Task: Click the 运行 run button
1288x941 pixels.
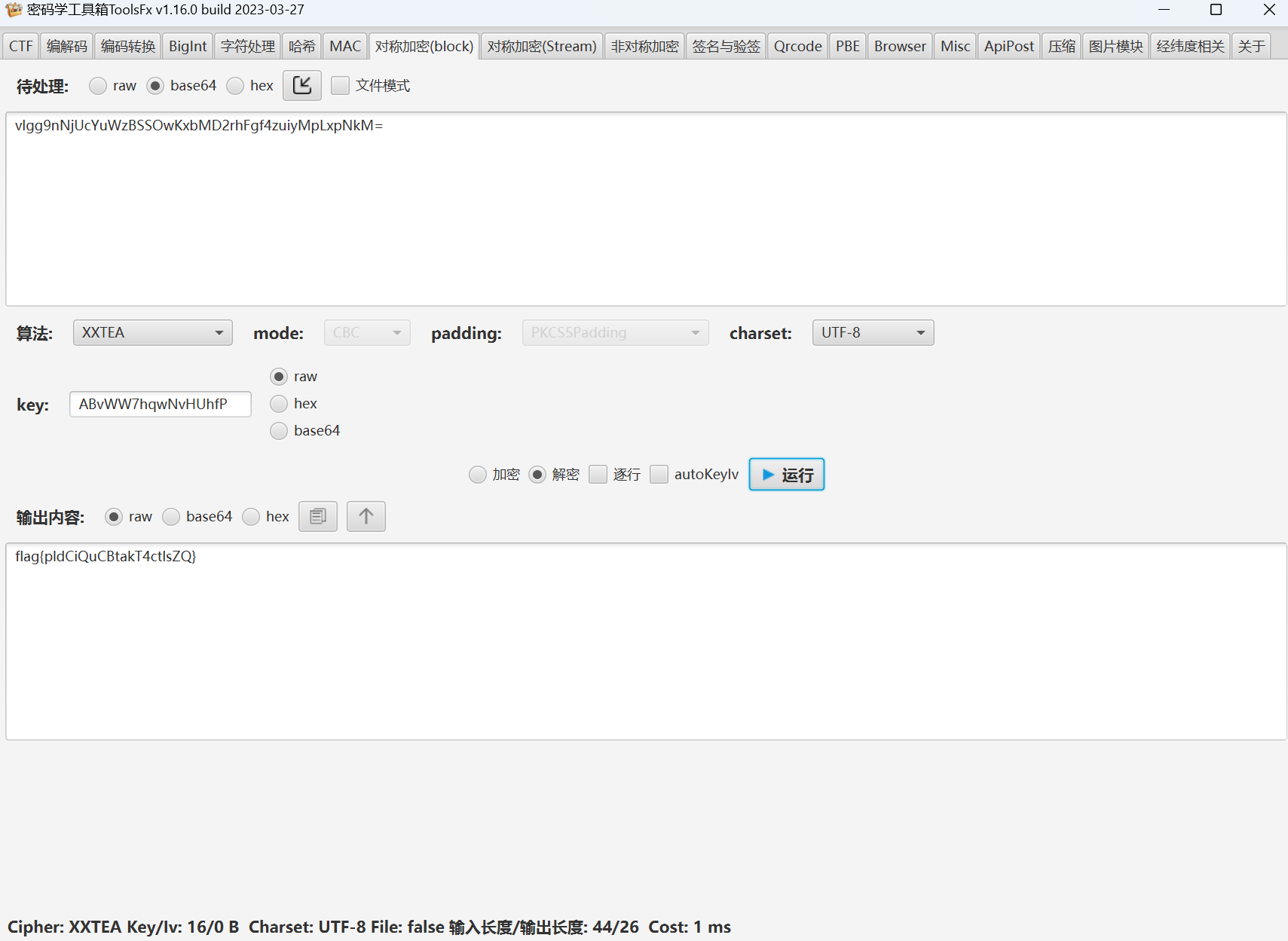Action: tap(787, 475)
